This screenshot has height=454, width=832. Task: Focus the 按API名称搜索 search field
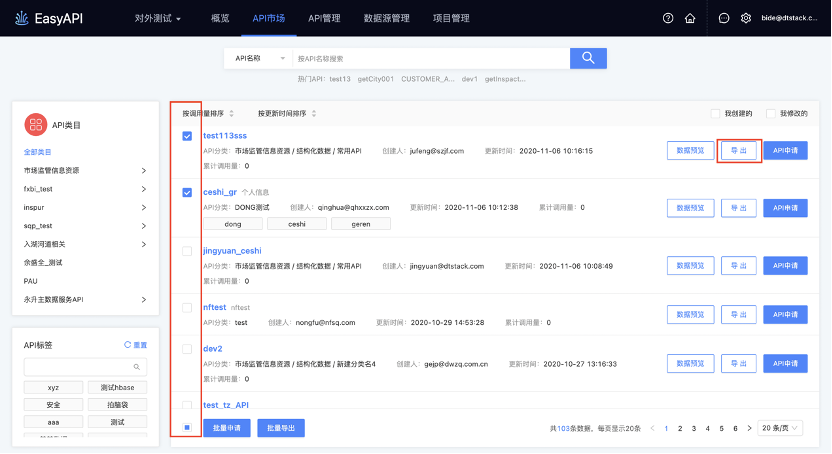(x=431, y=58)
